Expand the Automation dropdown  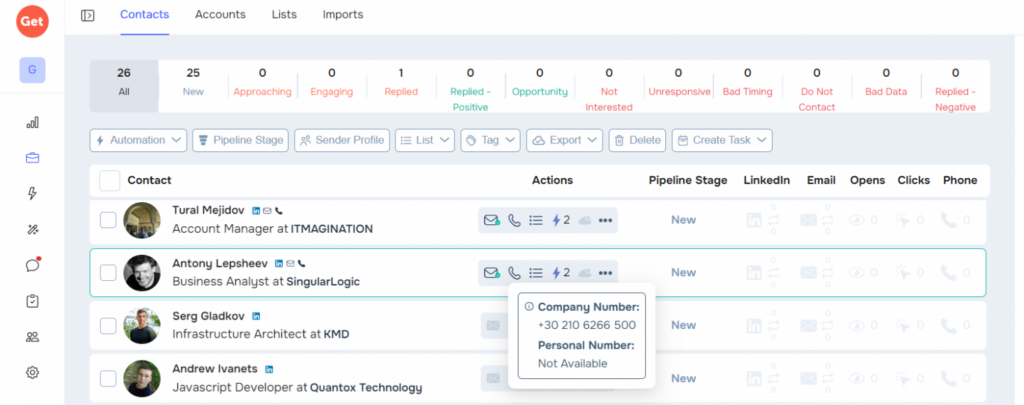coord(138,141)
